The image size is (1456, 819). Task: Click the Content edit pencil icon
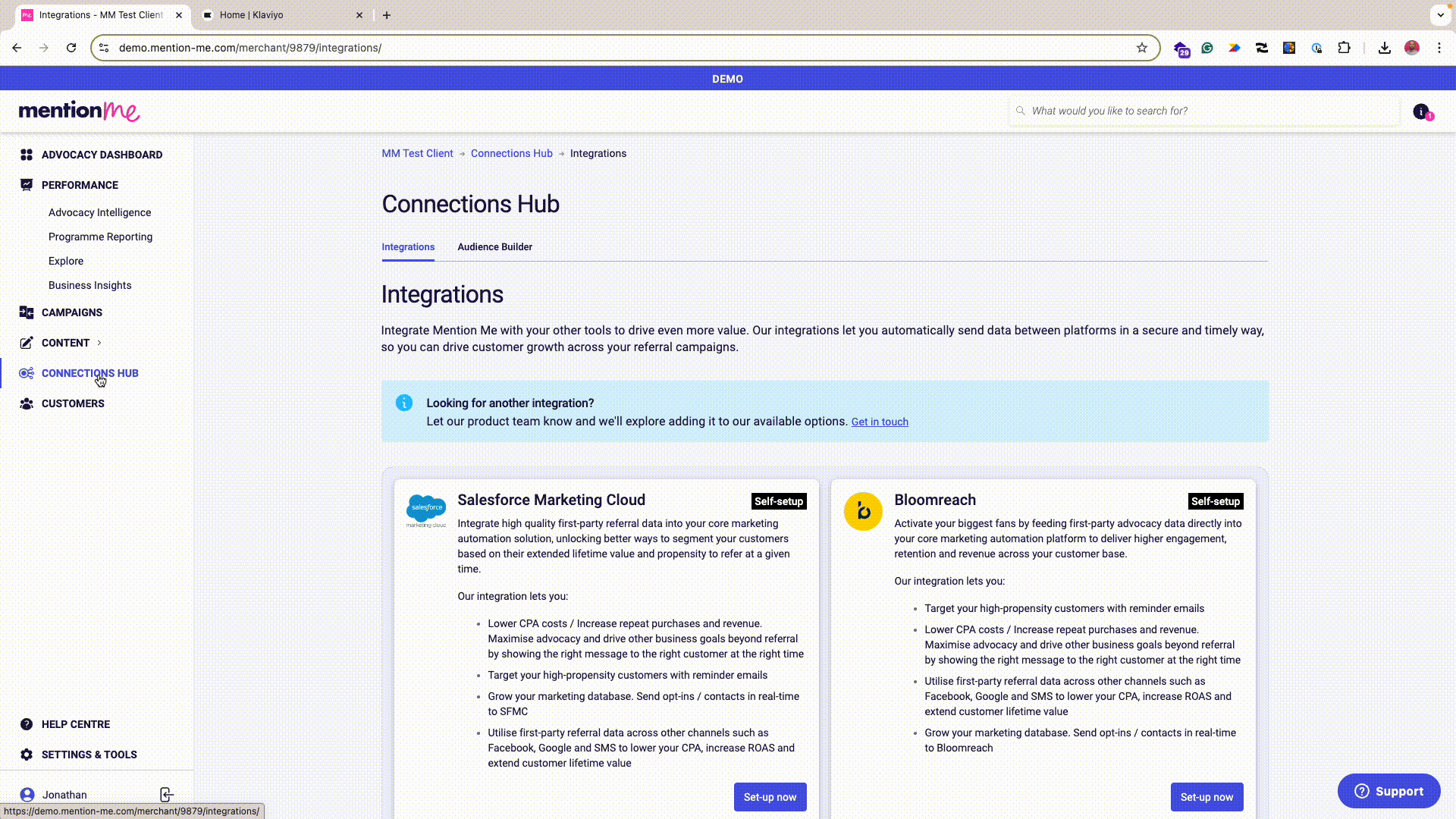tap(27, 343)
